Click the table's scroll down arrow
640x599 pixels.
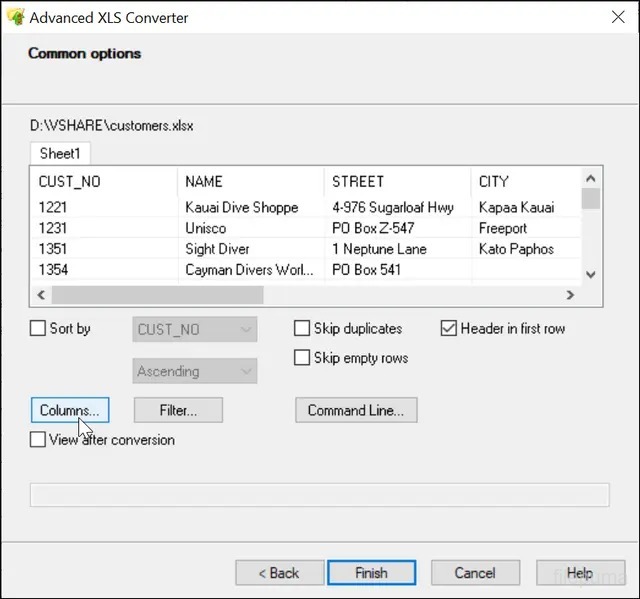(x=590, y=275)
